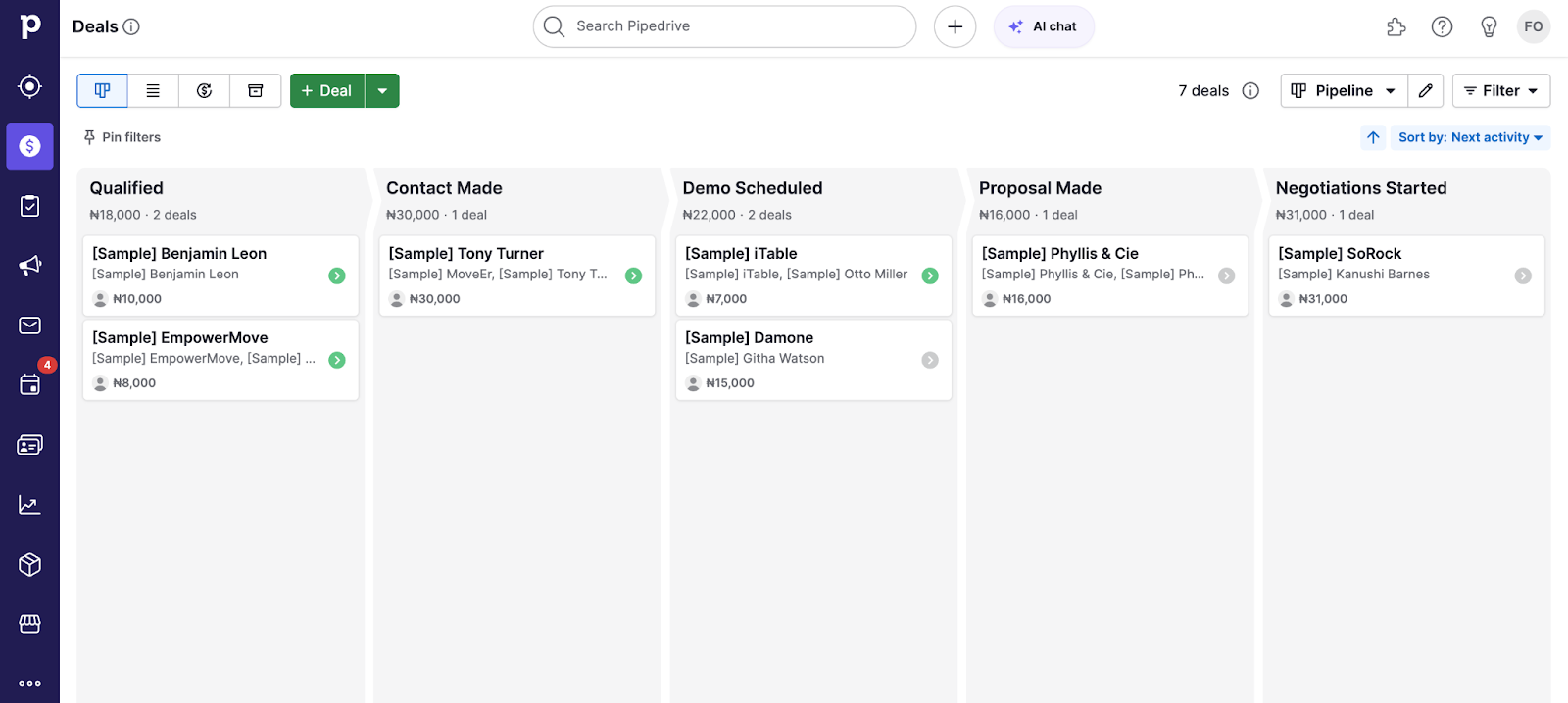Switch to list view
1568x703 pixels.
click(153, 91)
